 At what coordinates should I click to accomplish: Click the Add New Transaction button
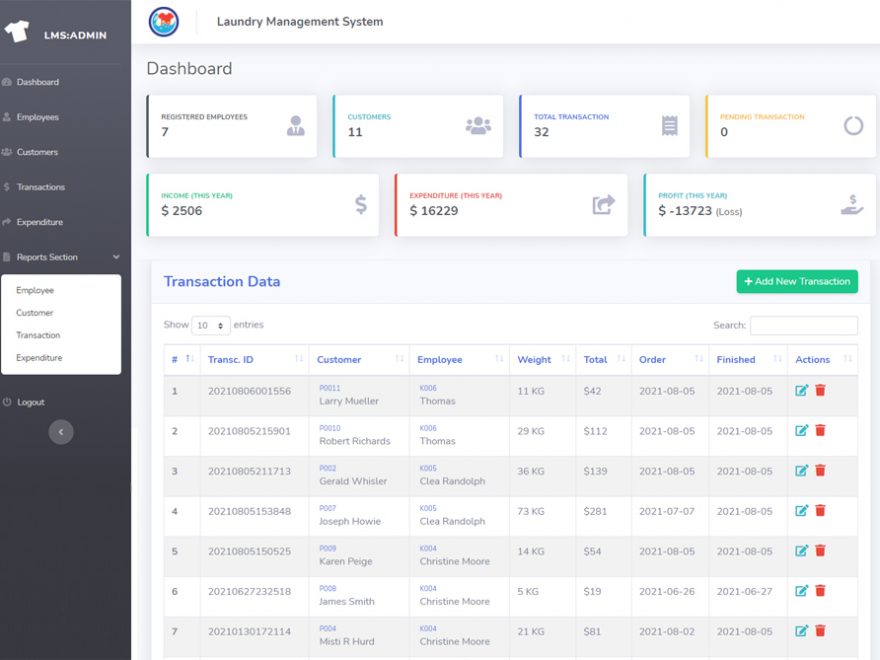tap(796, 281)
